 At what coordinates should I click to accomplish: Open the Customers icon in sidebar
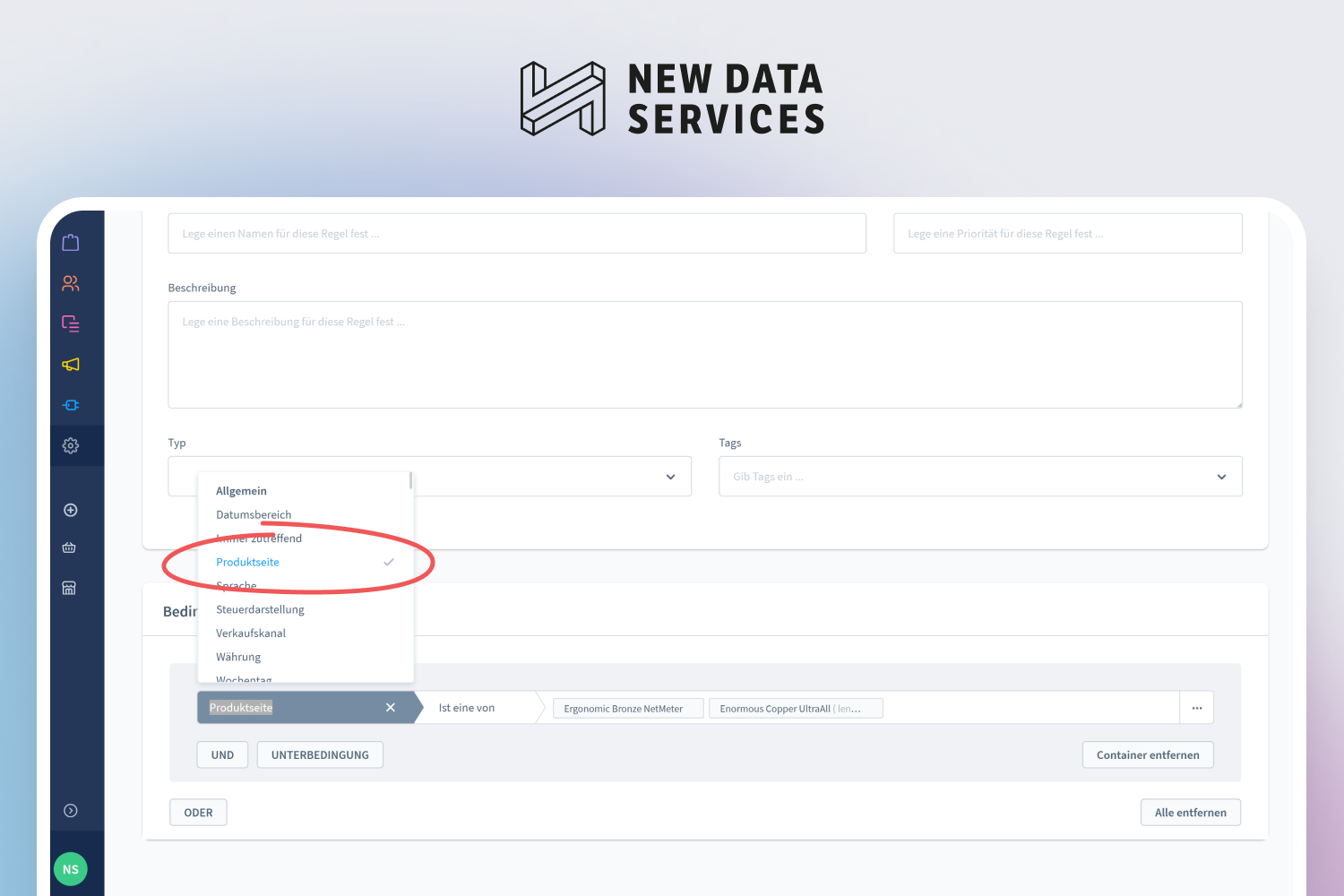(x=71, y=283)
